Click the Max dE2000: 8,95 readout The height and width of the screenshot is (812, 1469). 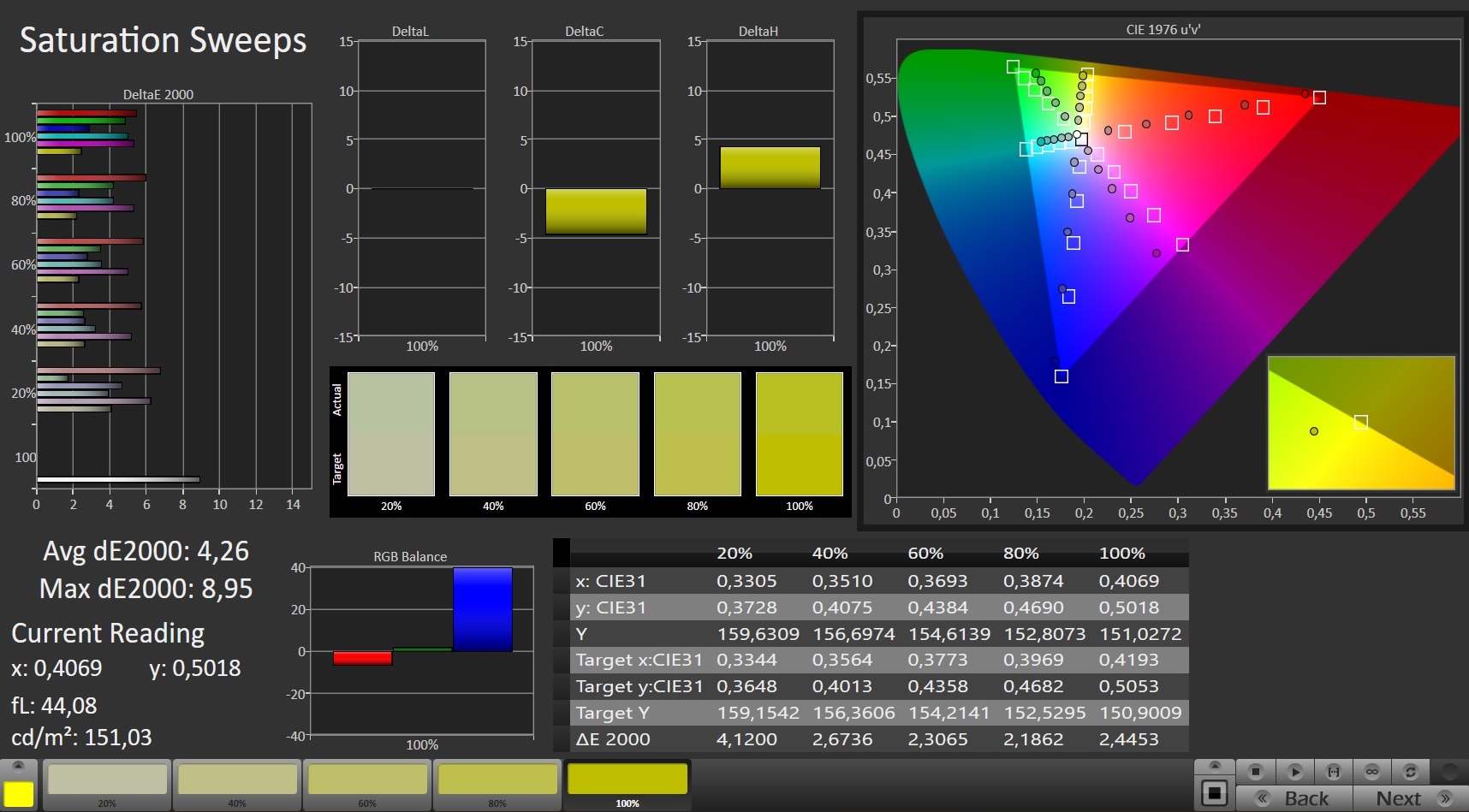click(146, 589)
